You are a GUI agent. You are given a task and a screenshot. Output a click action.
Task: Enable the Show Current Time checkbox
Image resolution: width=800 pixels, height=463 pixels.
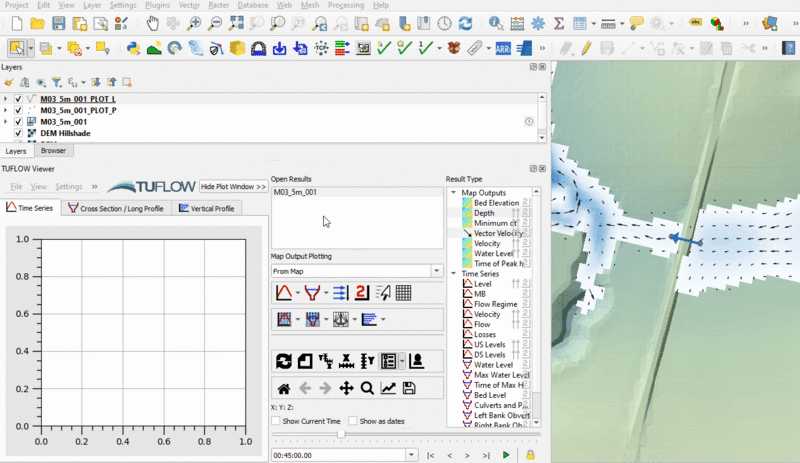[x=276, y=421]
